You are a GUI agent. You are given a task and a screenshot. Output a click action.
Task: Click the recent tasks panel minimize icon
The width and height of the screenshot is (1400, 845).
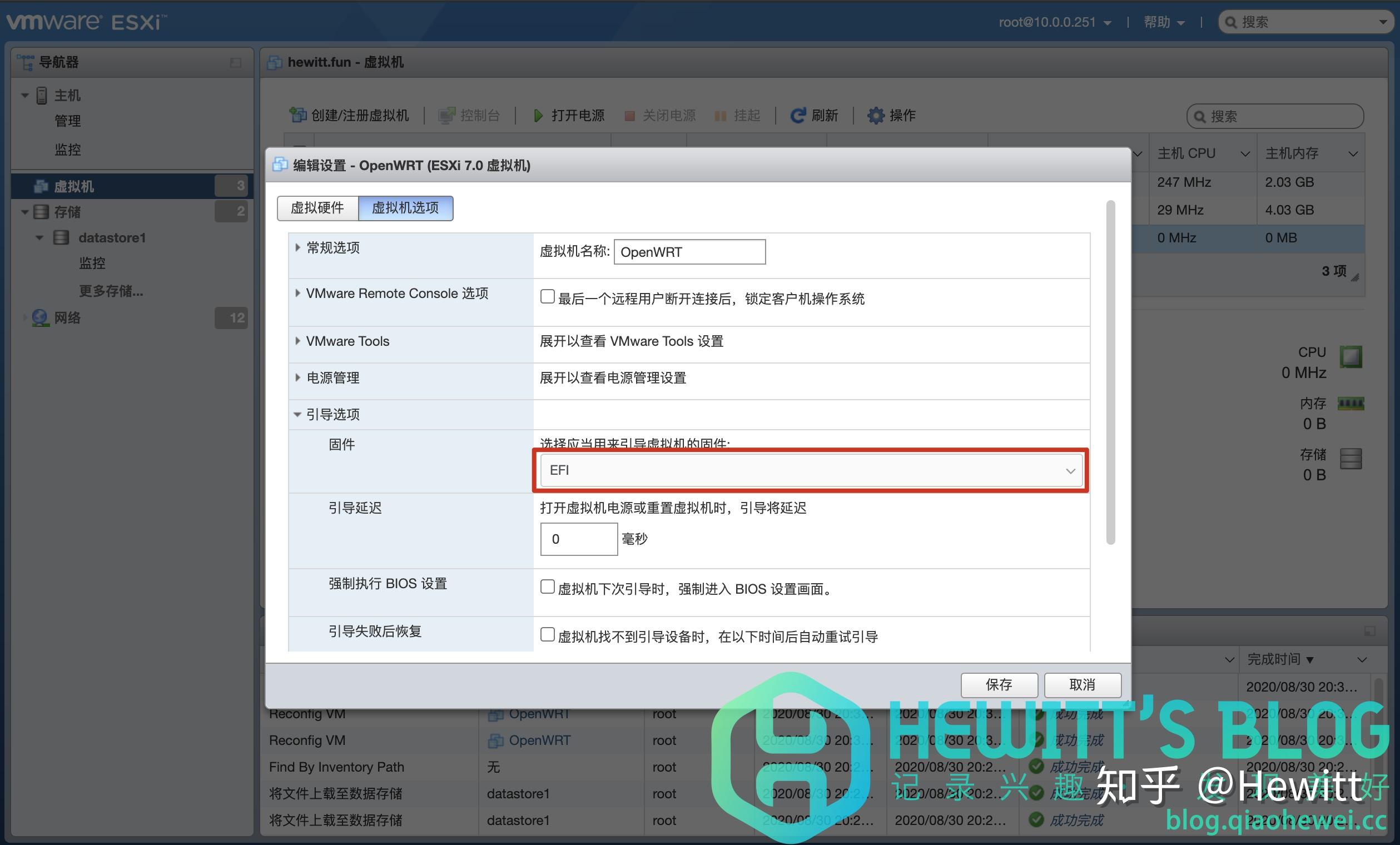(x=1370, y=631)
